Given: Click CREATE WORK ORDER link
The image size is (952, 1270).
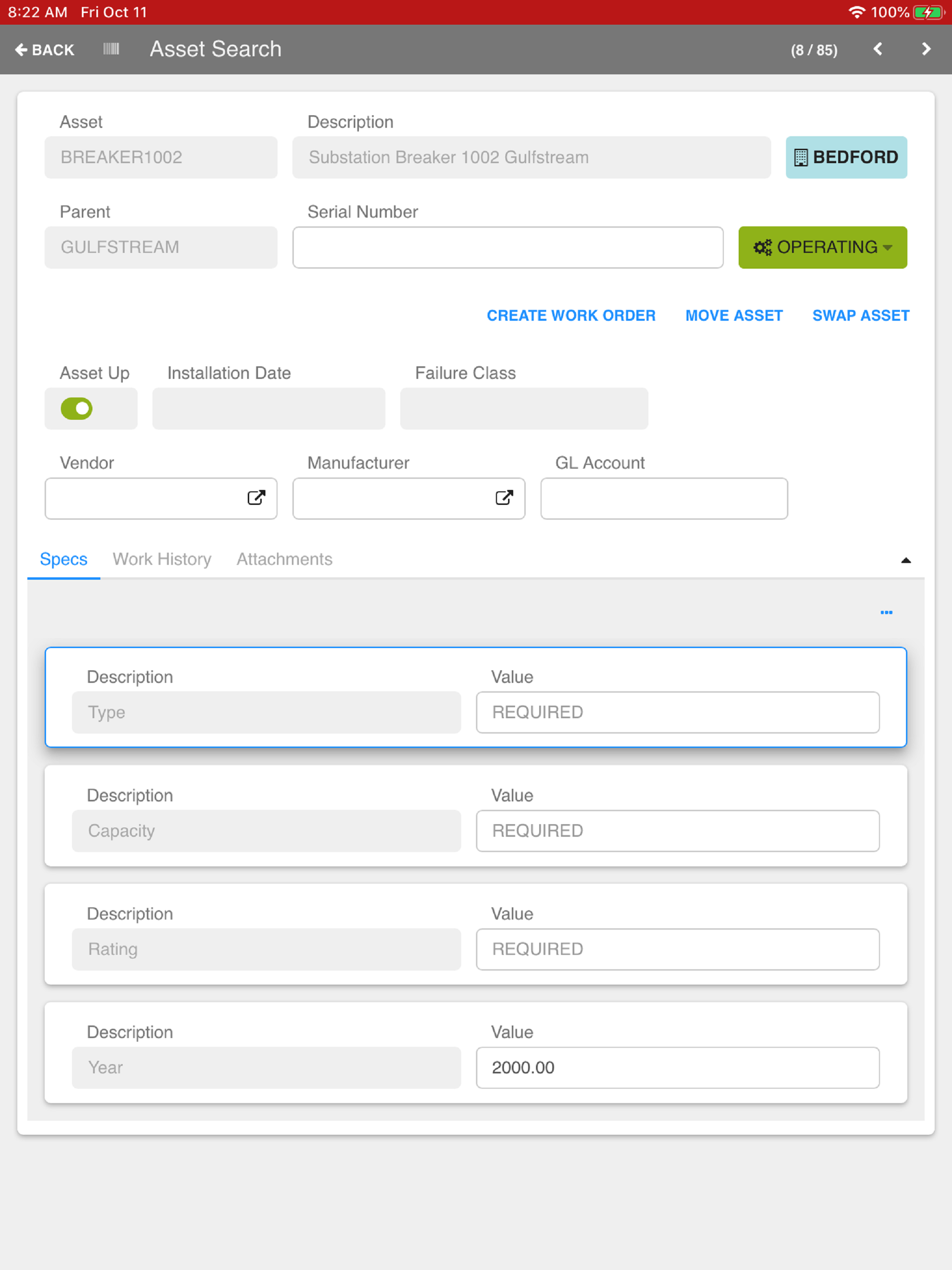Looking at the screenshot, I should [x=571, y=316].
